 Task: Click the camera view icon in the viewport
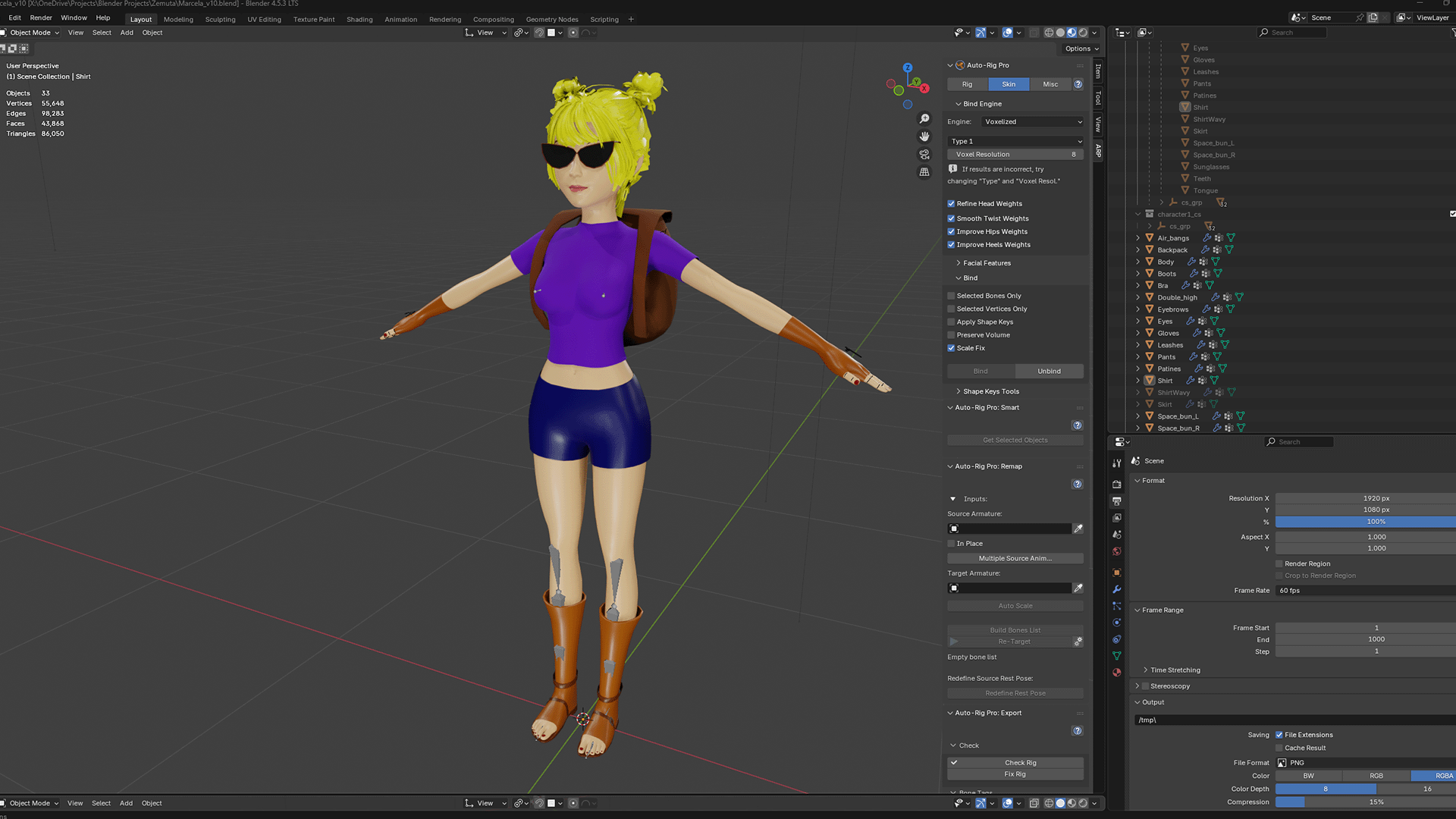pyautogui.click(x=924, y=154)
